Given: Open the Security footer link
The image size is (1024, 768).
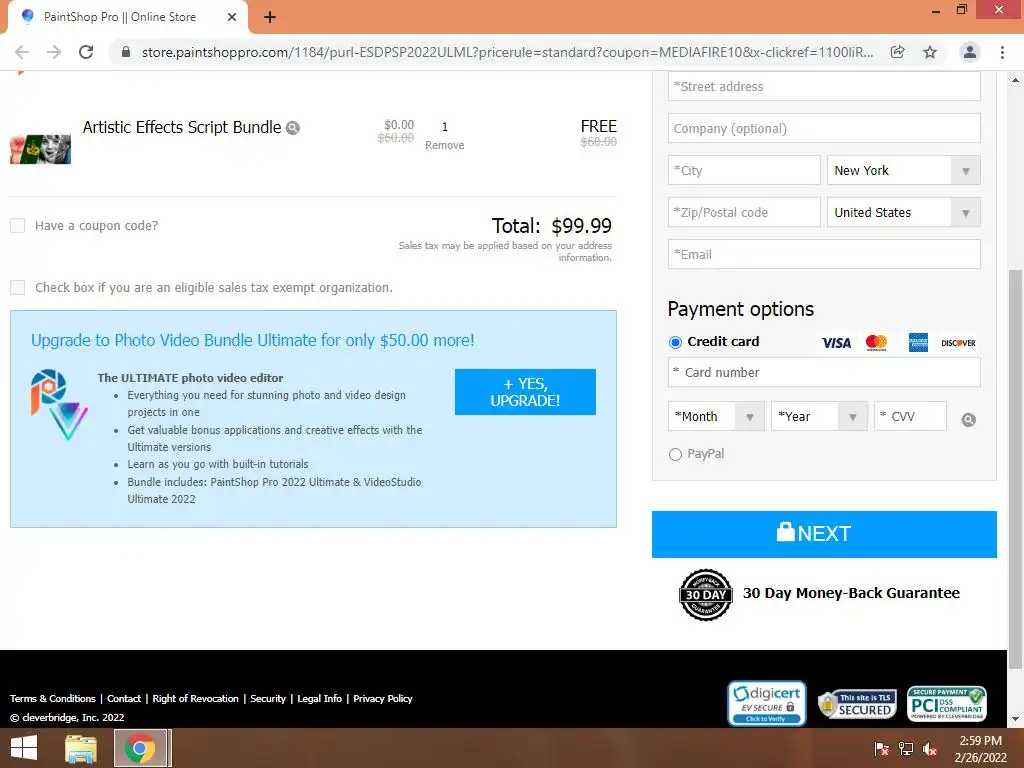Looking at the screenshot, I should click(268, 699).
